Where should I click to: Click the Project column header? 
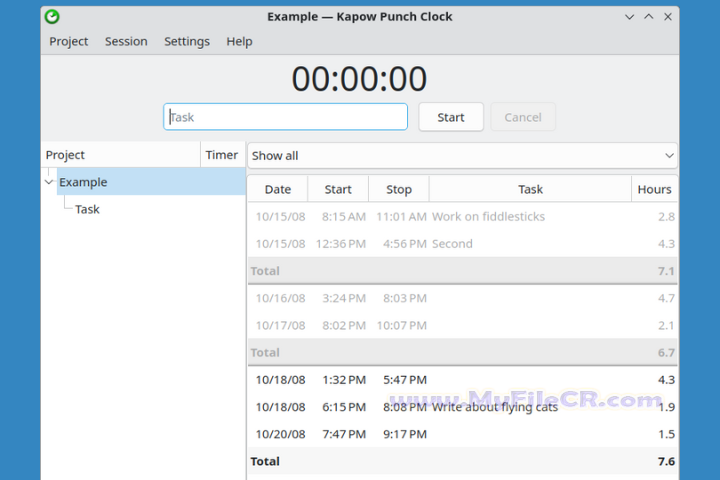click(121, 155)
